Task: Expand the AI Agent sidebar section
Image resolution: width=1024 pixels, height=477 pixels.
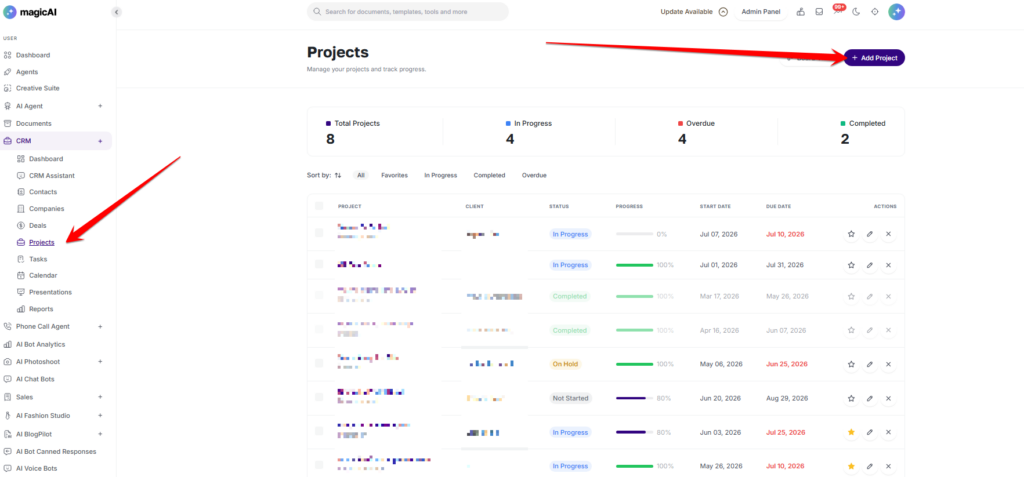Action: click(100, 106)
